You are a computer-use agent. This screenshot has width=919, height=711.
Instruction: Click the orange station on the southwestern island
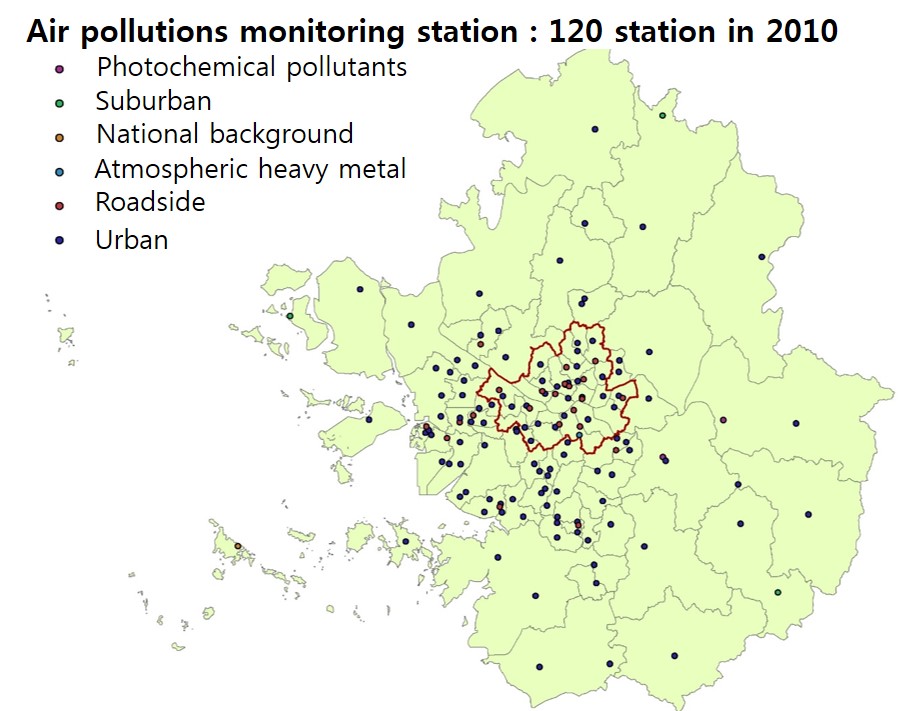tap(238, 546)
